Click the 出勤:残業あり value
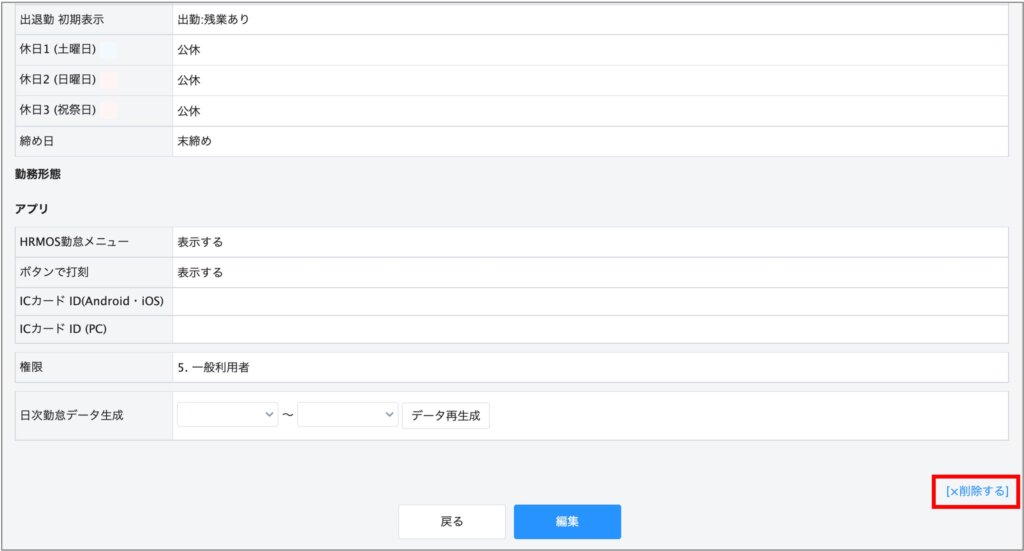The height and width of the screenshot is (551, 1024). click(212, 20)
